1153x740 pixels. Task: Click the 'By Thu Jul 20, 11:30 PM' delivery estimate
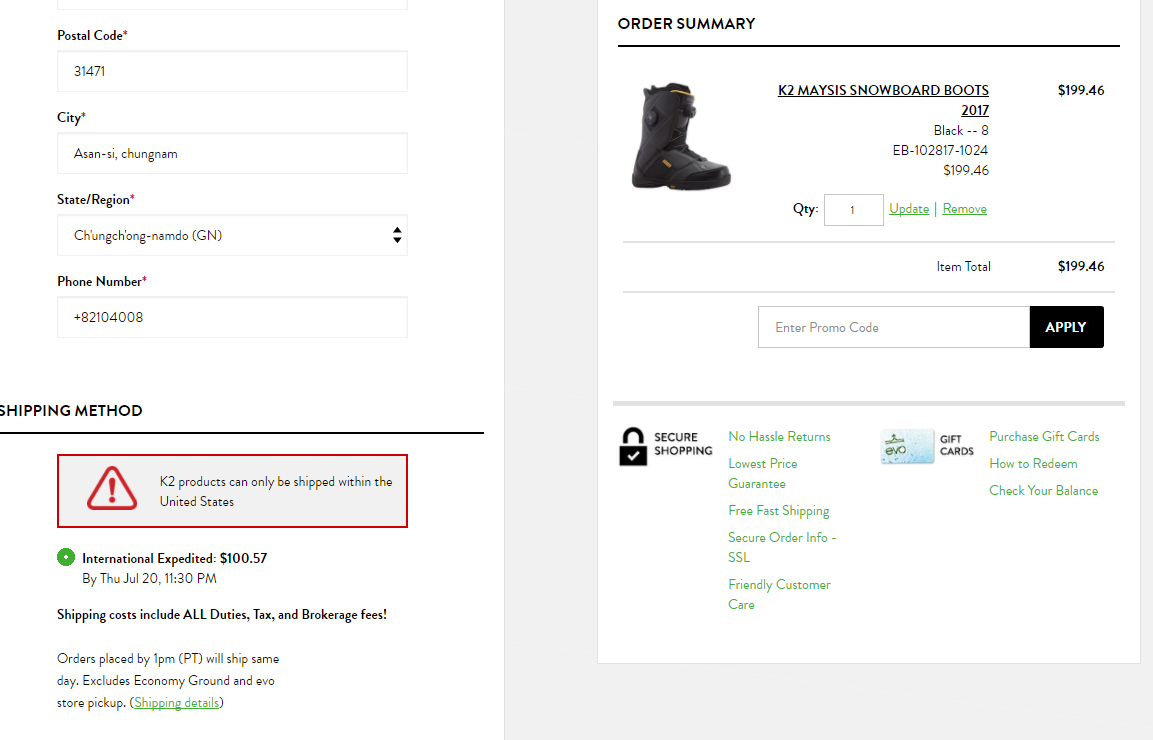149,579
